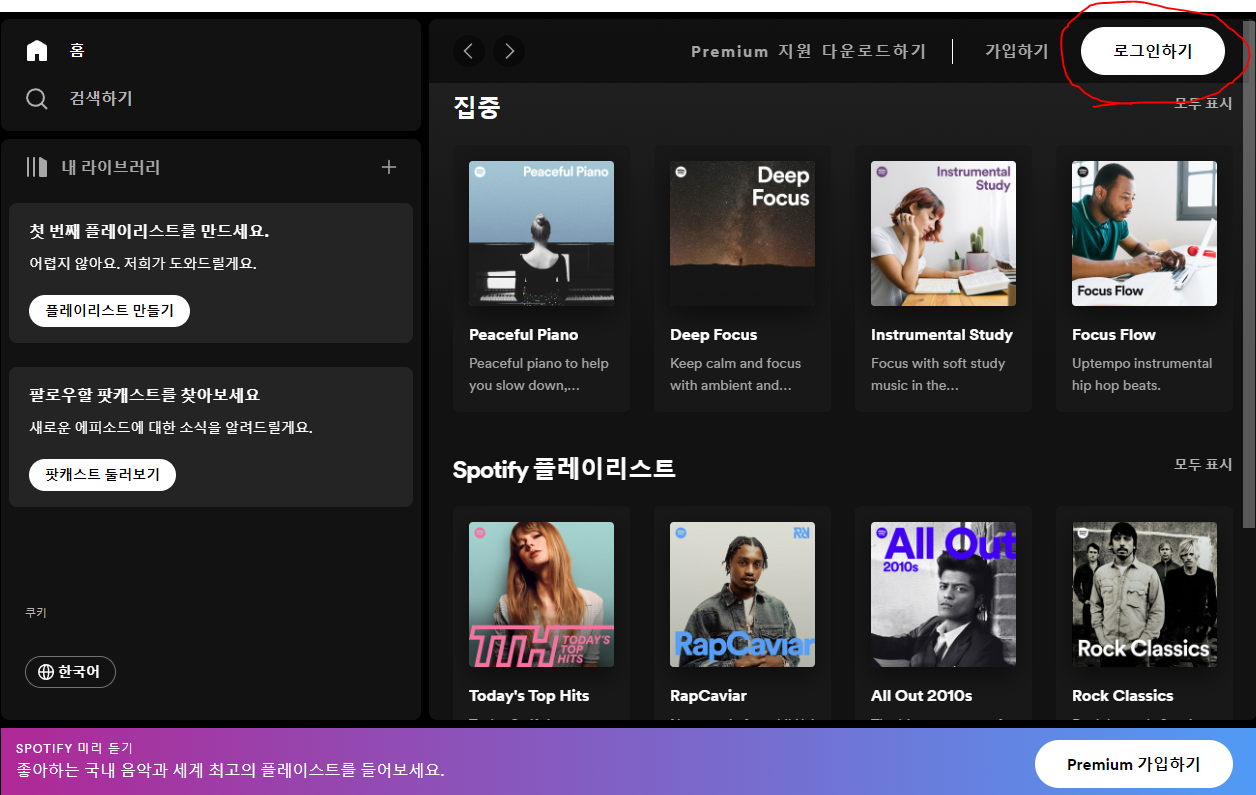Show all in 집중 section (모두 표시)
Image resolution: width=1256 pixels, height=795 pixels.
point(1203,104)
